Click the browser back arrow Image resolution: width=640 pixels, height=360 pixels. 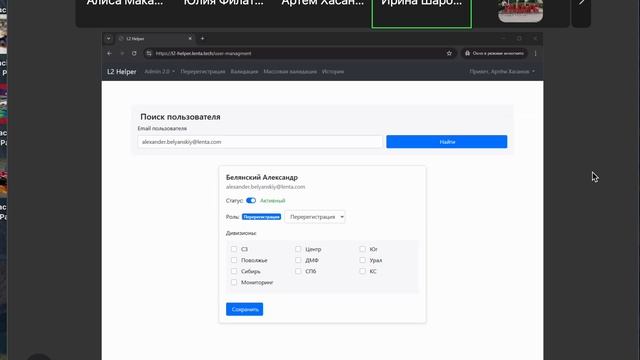click(x=109, y=53)
